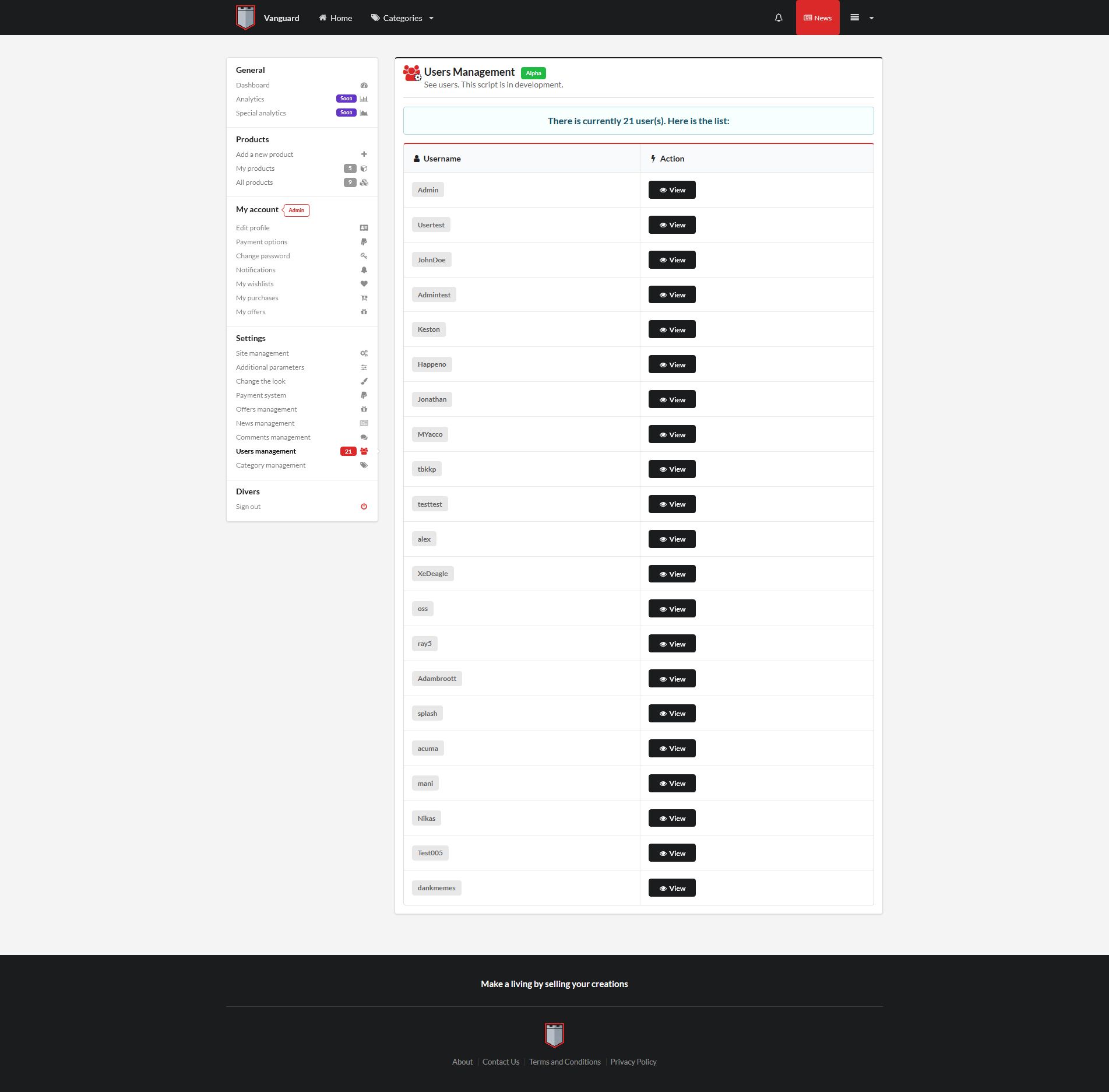
Task: Click the Vanguard brand name in navbar
Action: coord(281,18)
